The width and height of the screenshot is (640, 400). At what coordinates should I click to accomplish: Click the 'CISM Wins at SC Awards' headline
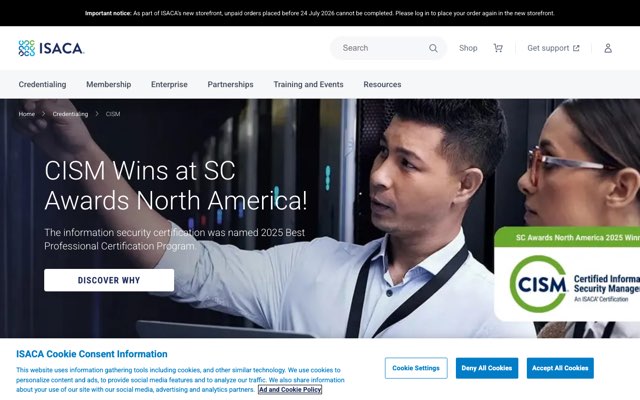coord(176,185)
